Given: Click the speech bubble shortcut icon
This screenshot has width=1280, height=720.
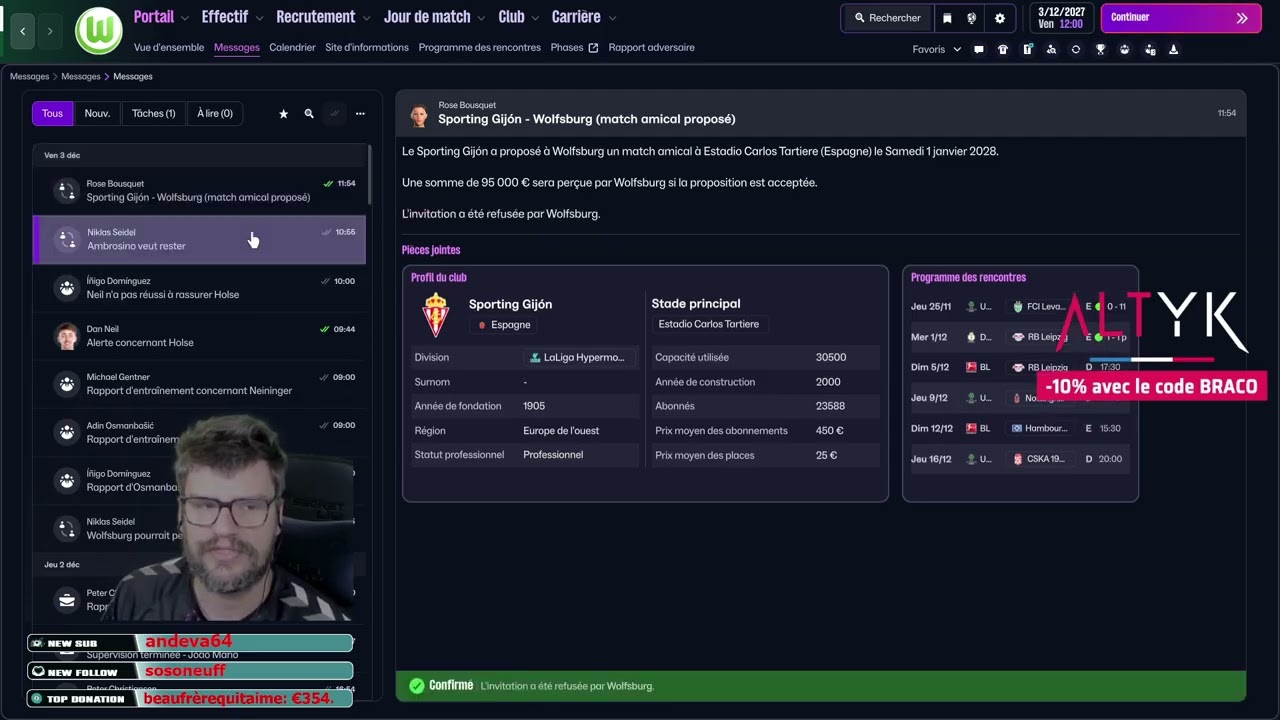Looking at the screenshot, I should (x=979, y=49).
